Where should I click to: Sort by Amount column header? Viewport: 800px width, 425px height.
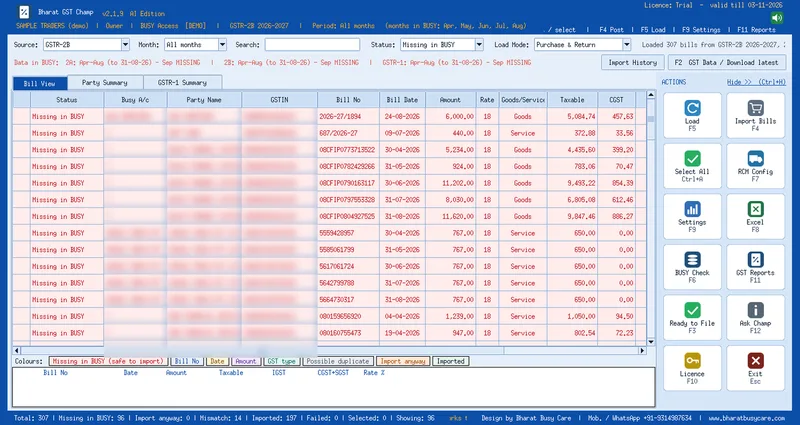[451, 100]
